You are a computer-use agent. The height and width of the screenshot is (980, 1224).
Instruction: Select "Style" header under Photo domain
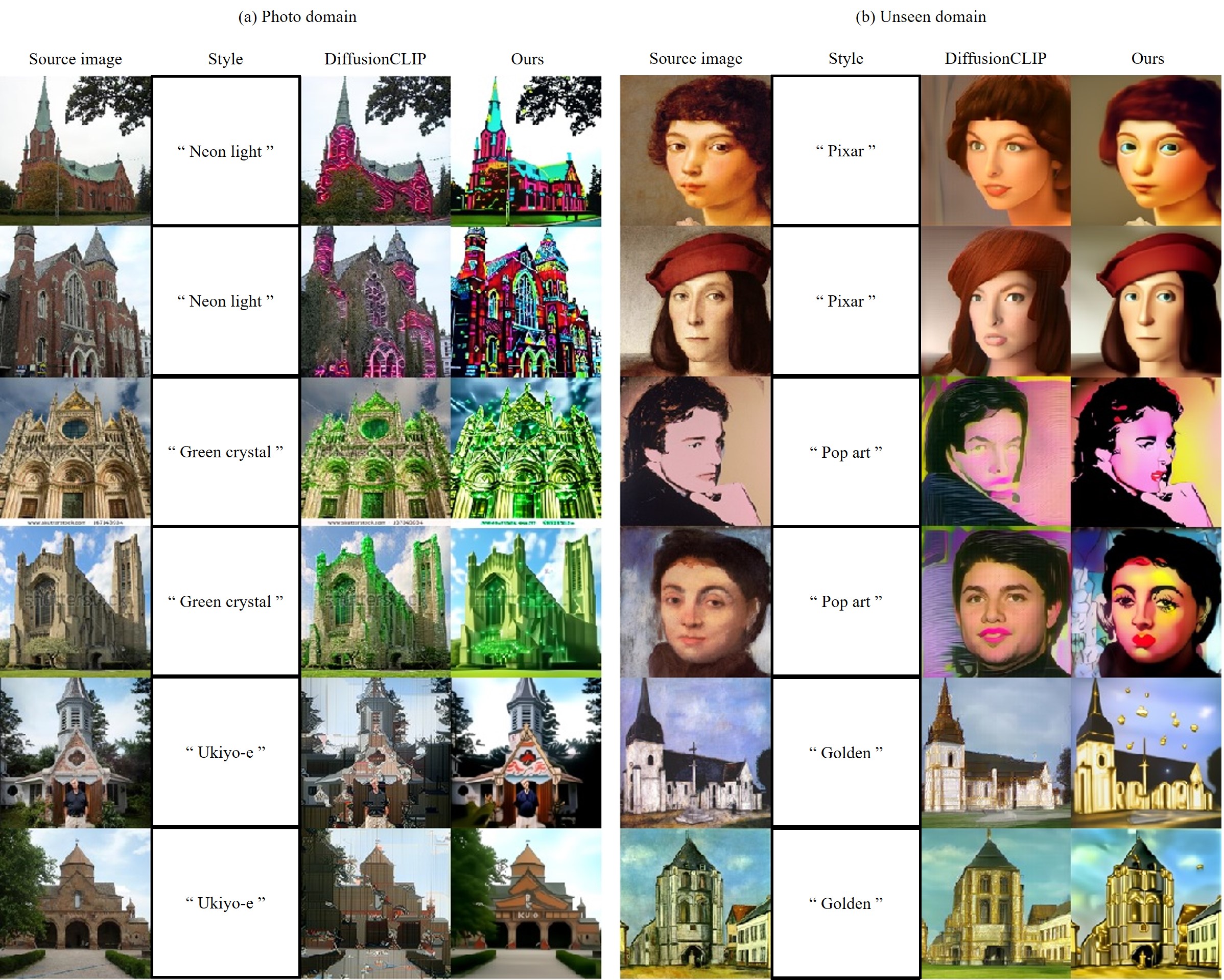tap(225, 59)
